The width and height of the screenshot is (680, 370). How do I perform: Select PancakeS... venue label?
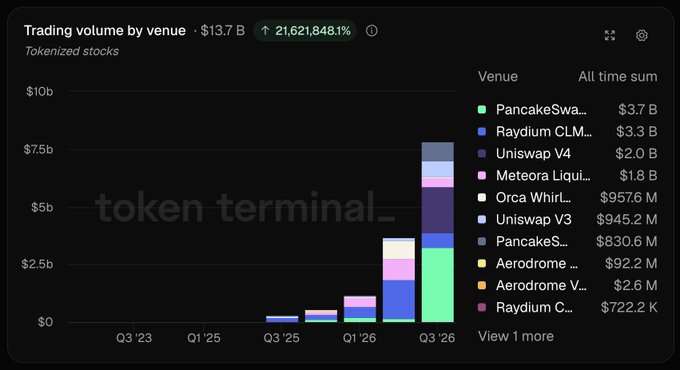coord(531,241)
